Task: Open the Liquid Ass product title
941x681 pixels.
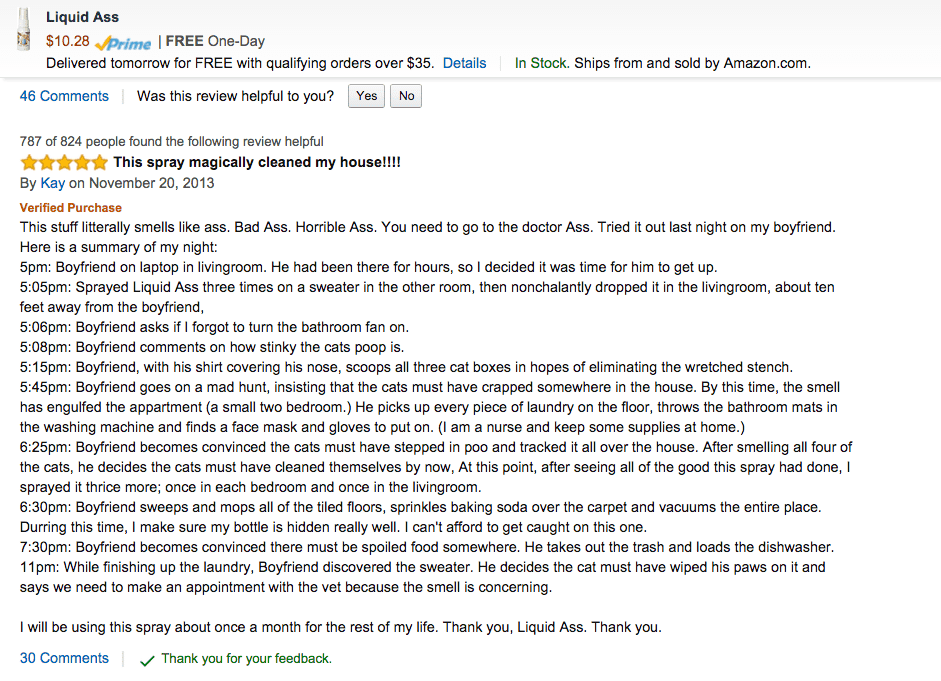Action: pos(82,17)
